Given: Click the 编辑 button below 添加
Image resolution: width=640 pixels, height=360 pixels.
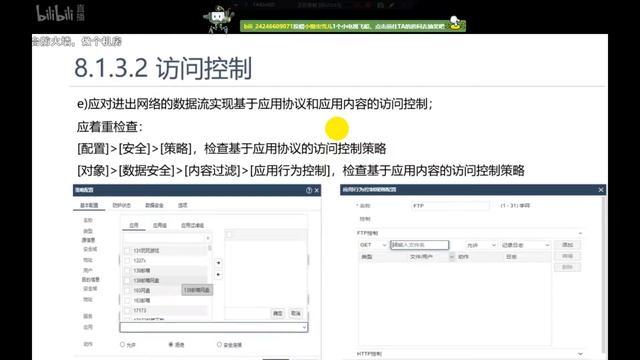Looking at the screenshot, I should point(567,256).
